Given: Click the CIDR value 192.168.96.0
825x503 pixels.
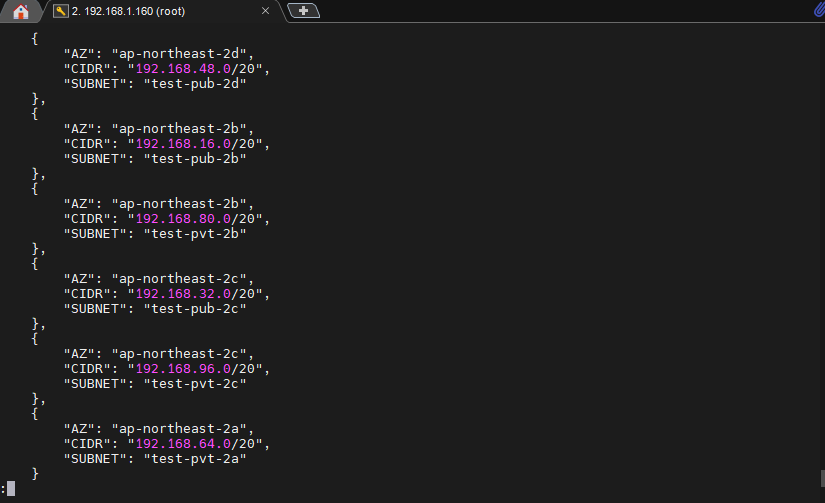Looking at the screenshot, I should (183, 369).
